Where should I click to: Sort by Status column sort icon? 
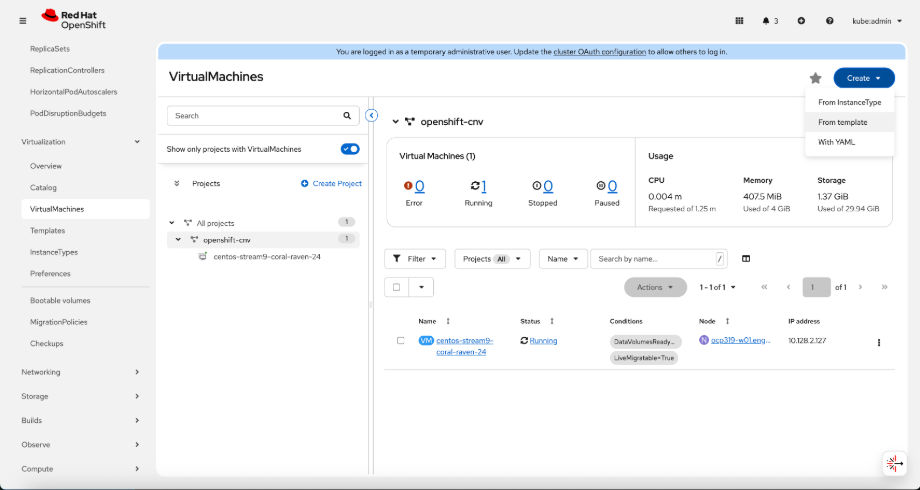[x=552, y=321]
